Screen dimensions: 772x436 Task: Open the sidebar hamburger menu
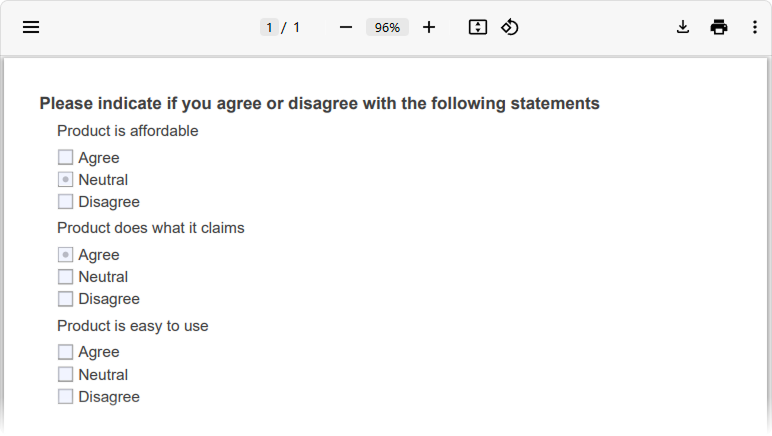coord(31,27)
